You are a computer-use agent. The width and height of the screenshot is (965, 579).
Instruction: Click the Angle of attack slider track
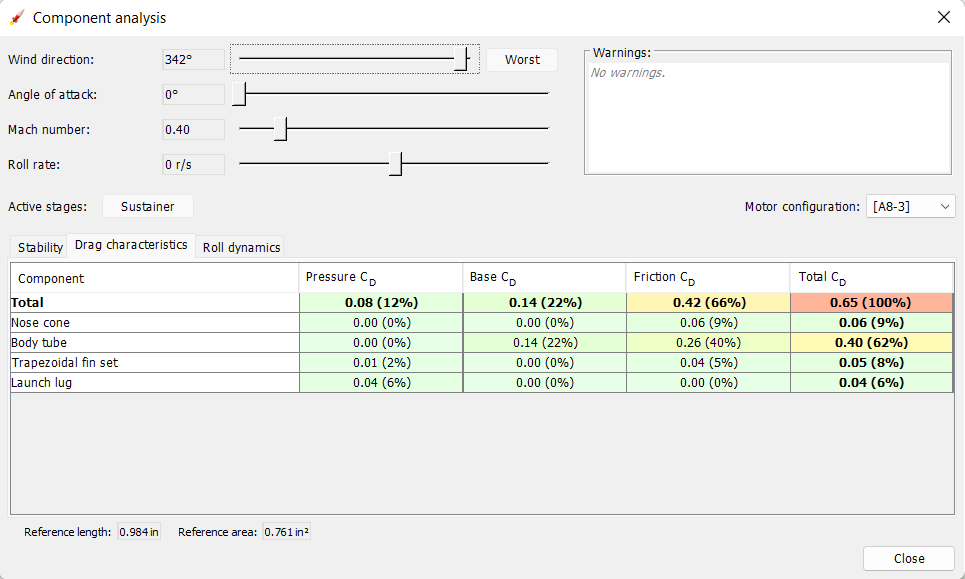(x=400, y=94)
